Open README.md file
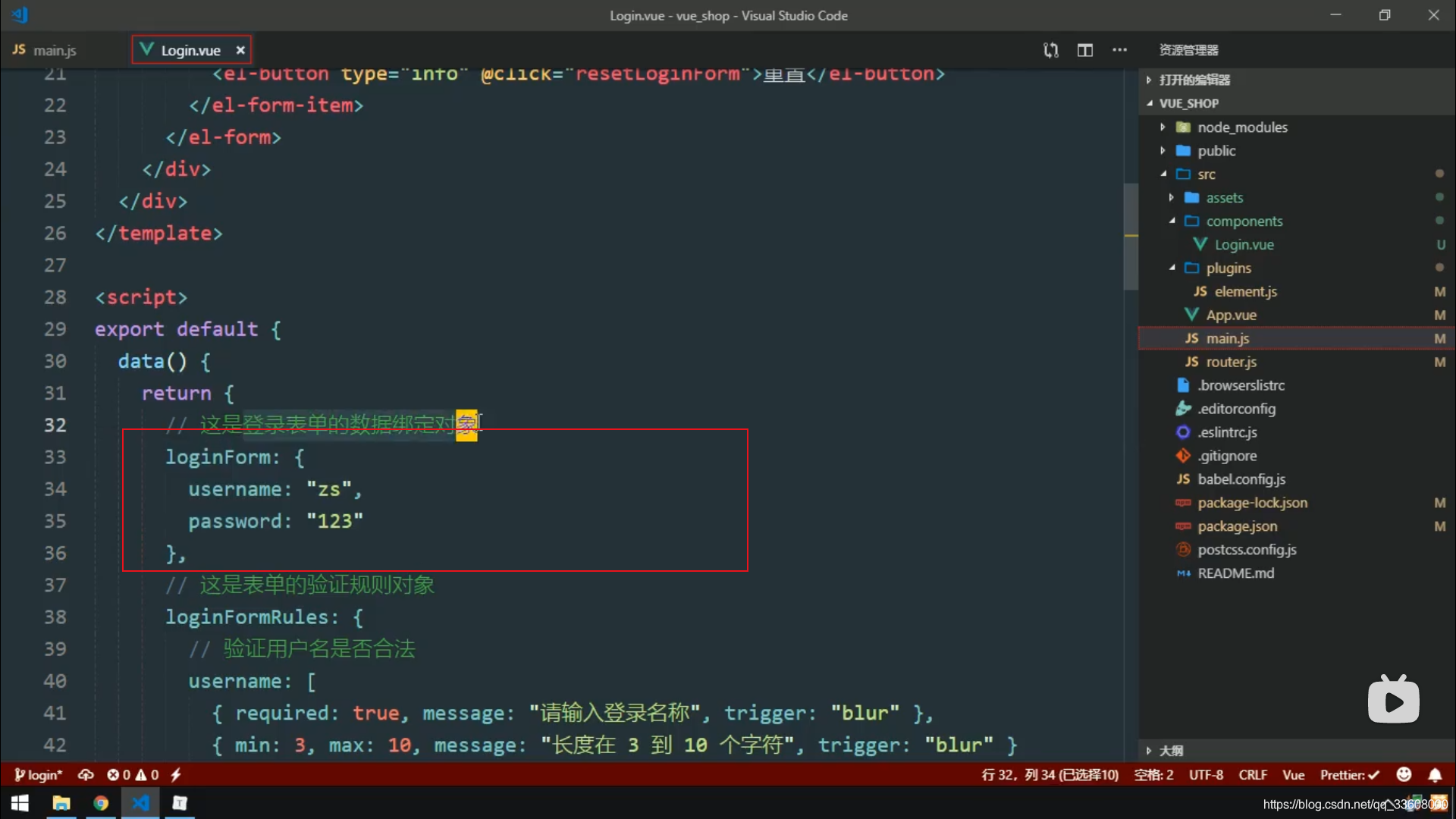 [1235, 574]
